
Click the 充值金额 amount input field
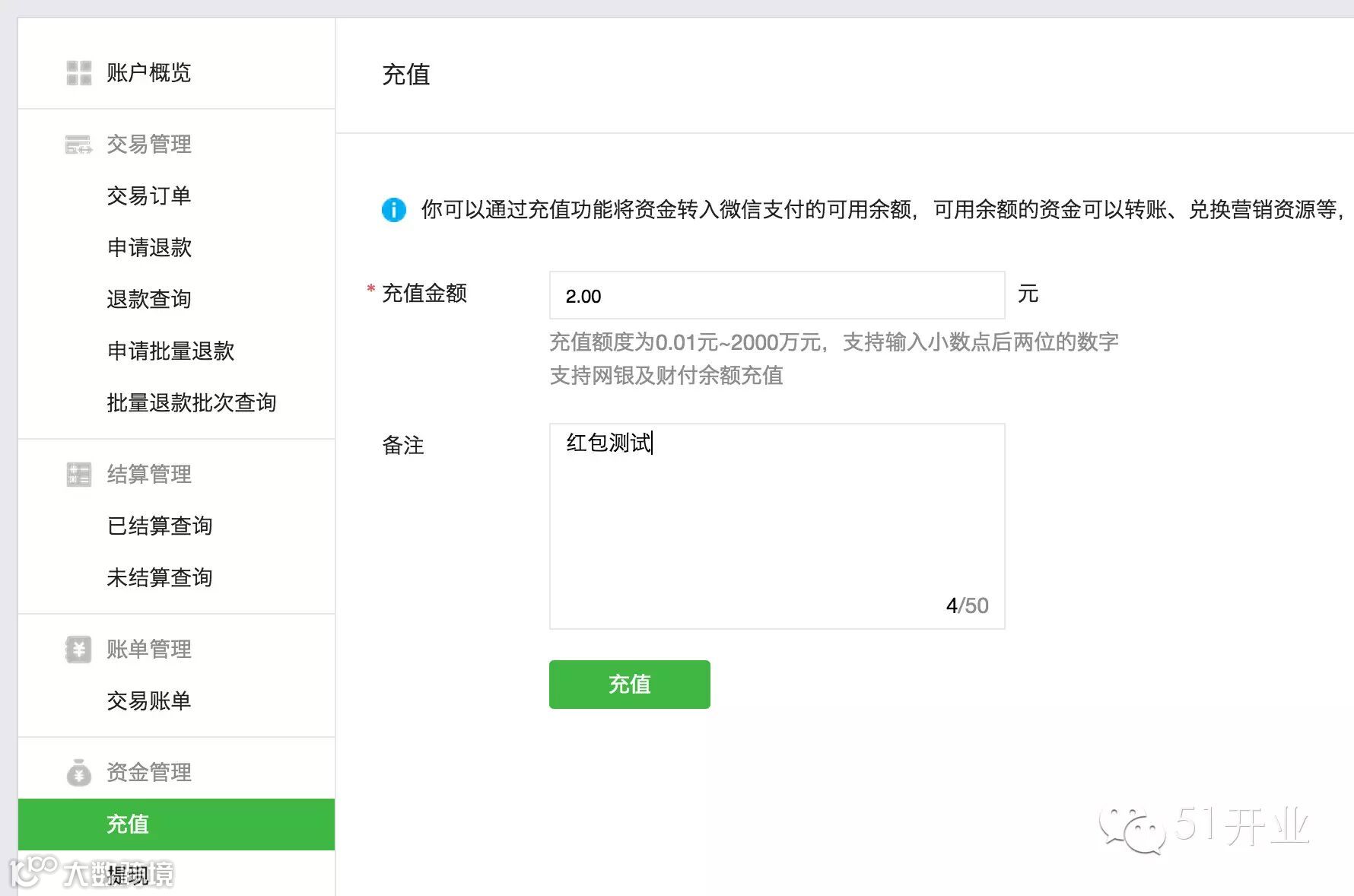pyautogui.click(x=776, y=296)
